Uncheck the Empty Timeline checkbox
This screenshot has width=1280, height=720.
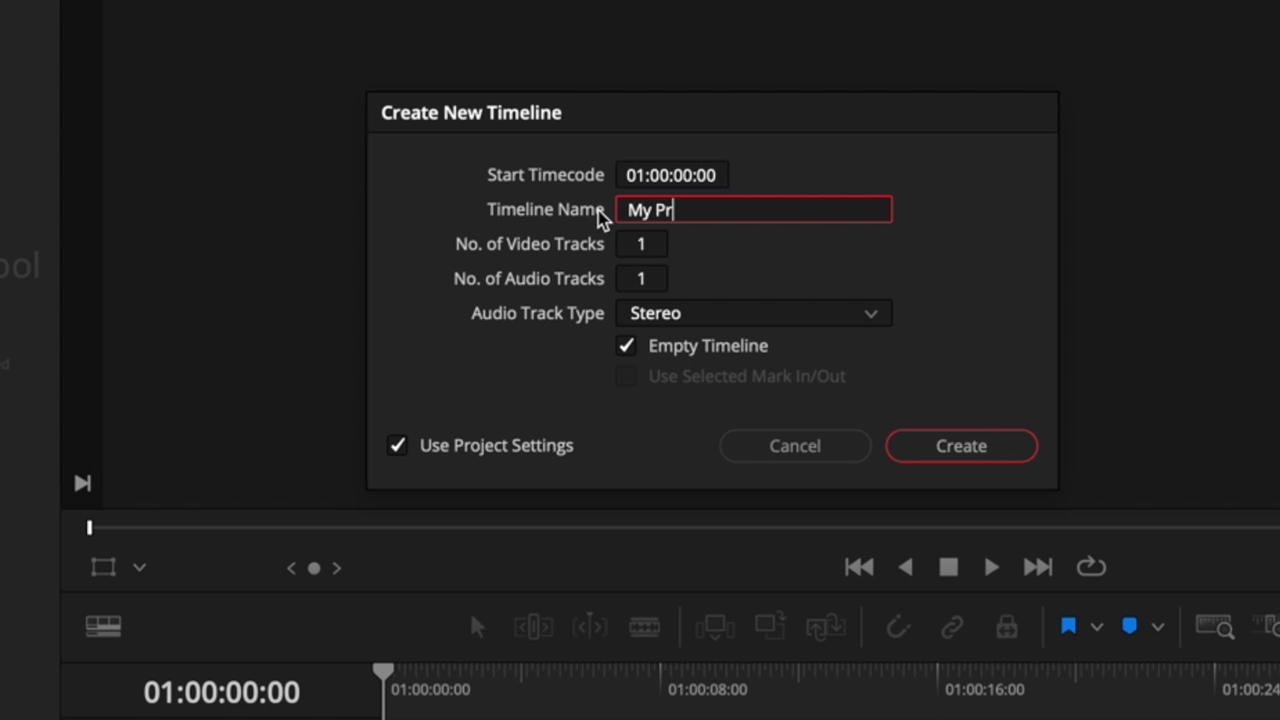point(626,346)
